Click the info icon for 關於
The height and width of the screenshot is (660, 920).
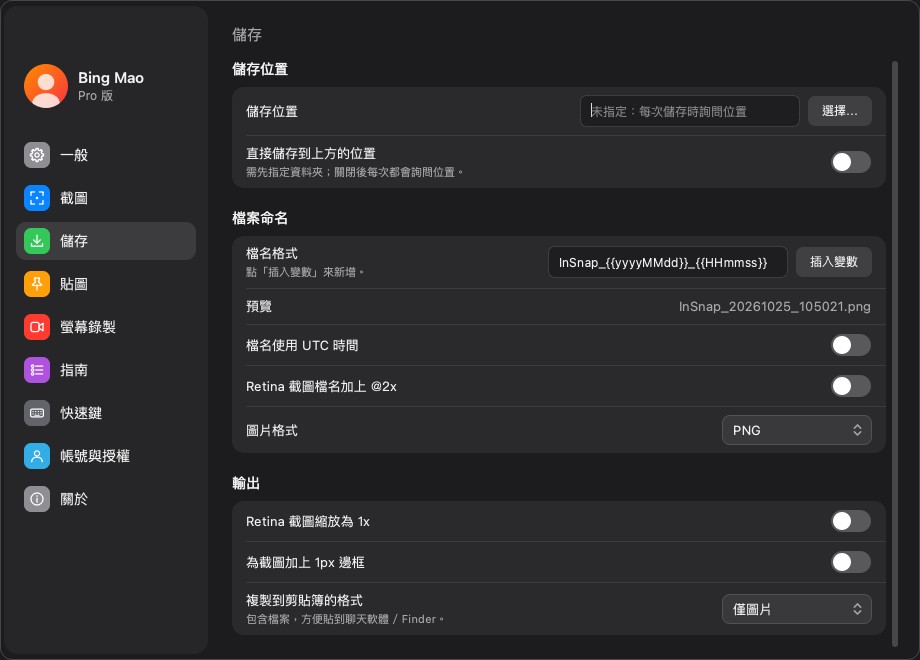37,499
